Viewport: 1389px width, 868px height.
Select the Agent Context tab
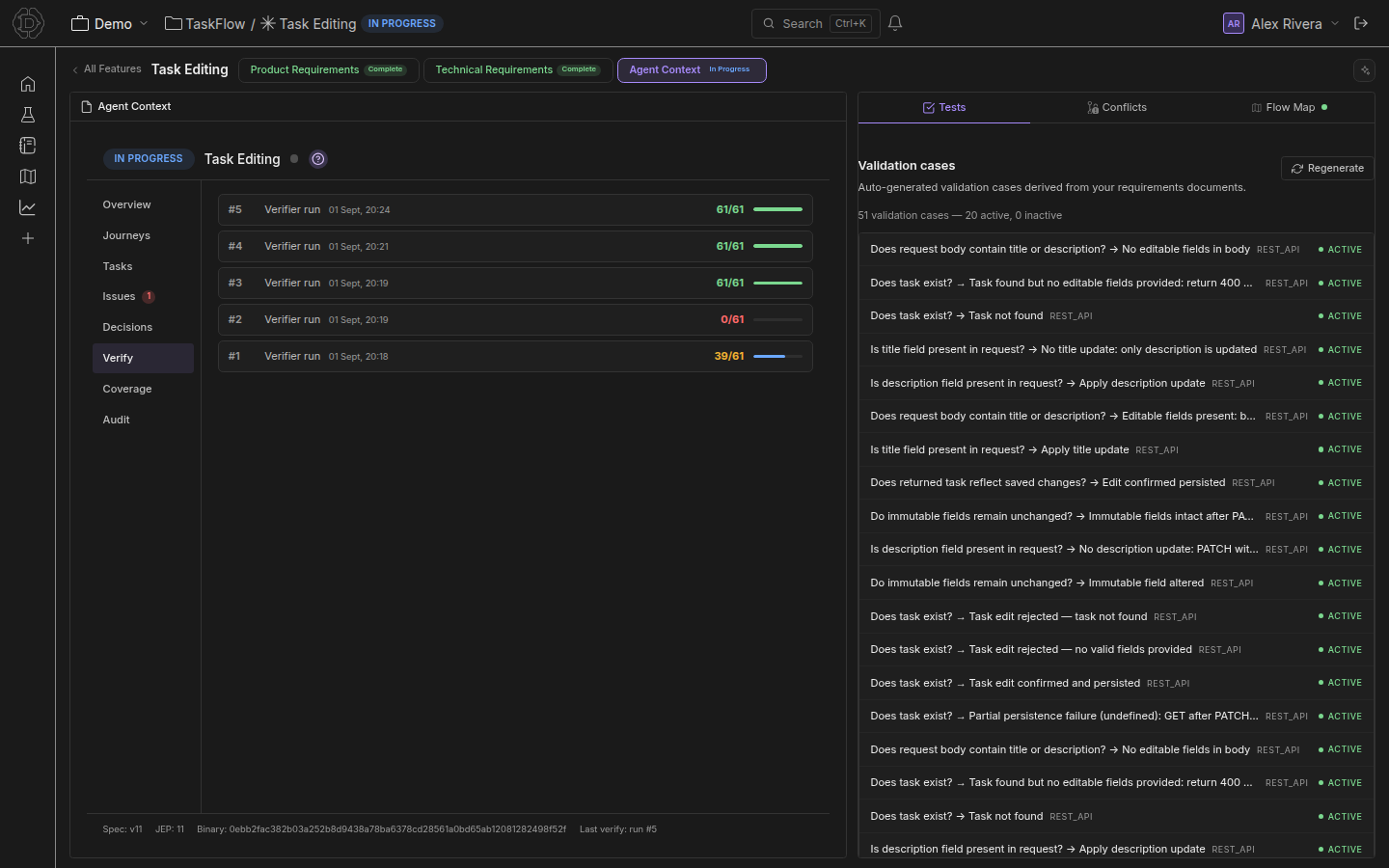pos(692,70)
